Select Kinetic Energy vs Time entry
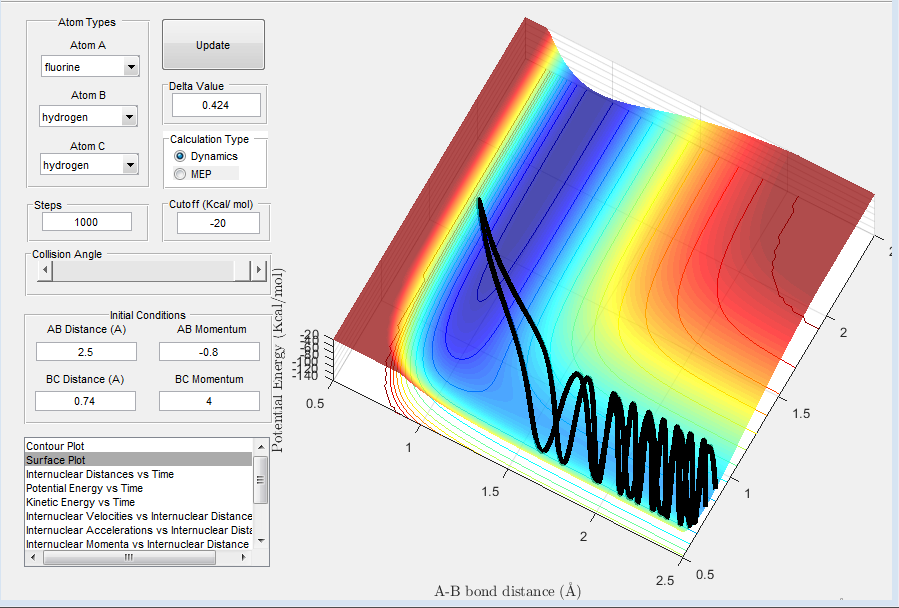 pos(138,502)
